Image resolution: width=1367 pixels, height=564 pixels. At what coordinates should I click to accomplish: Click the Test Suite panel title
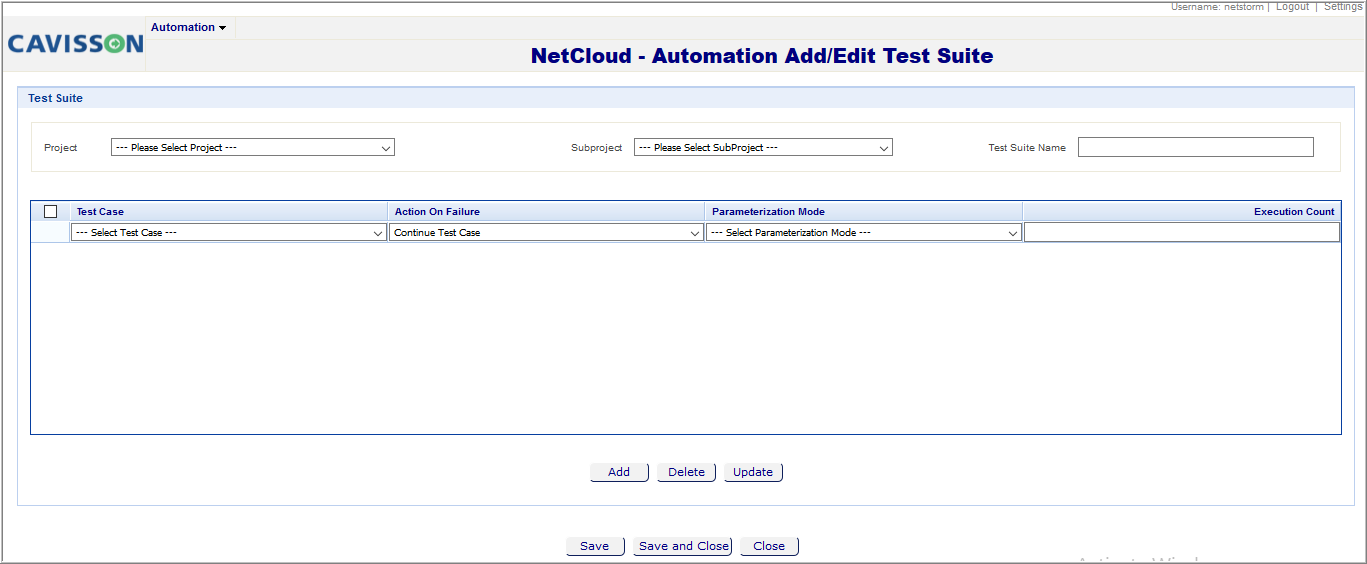(55, 98)
